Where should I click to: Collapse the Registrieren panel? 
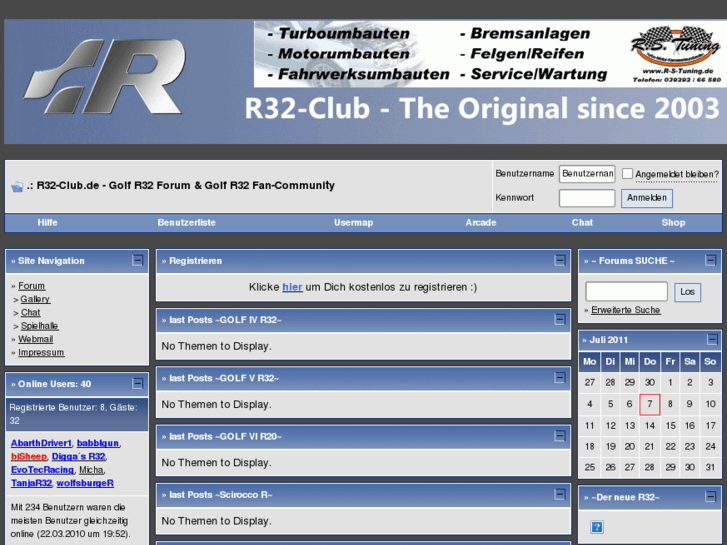(560, 260)
